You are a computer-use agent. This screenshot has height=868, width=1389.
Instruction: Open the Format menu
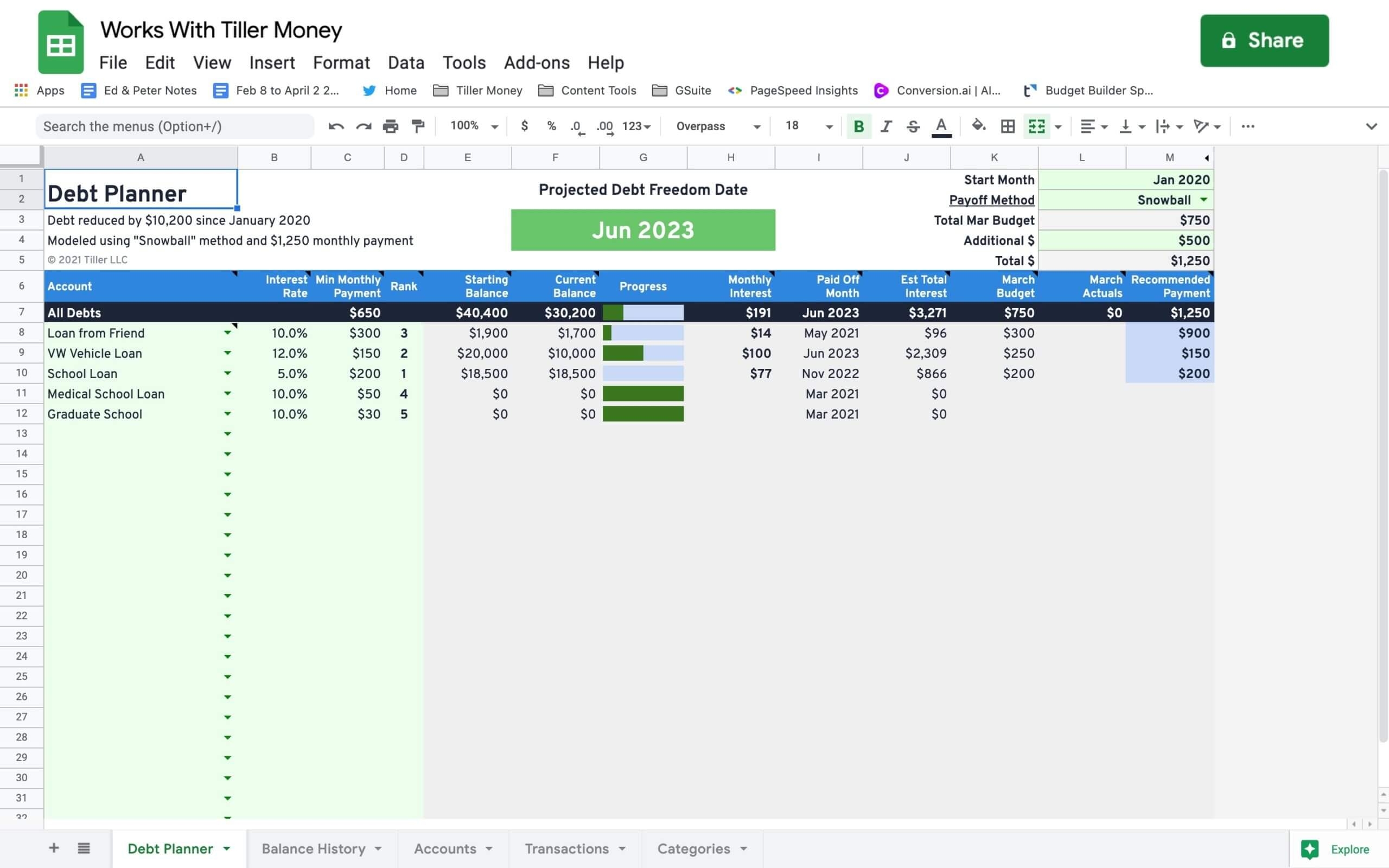tap(341, 62)
